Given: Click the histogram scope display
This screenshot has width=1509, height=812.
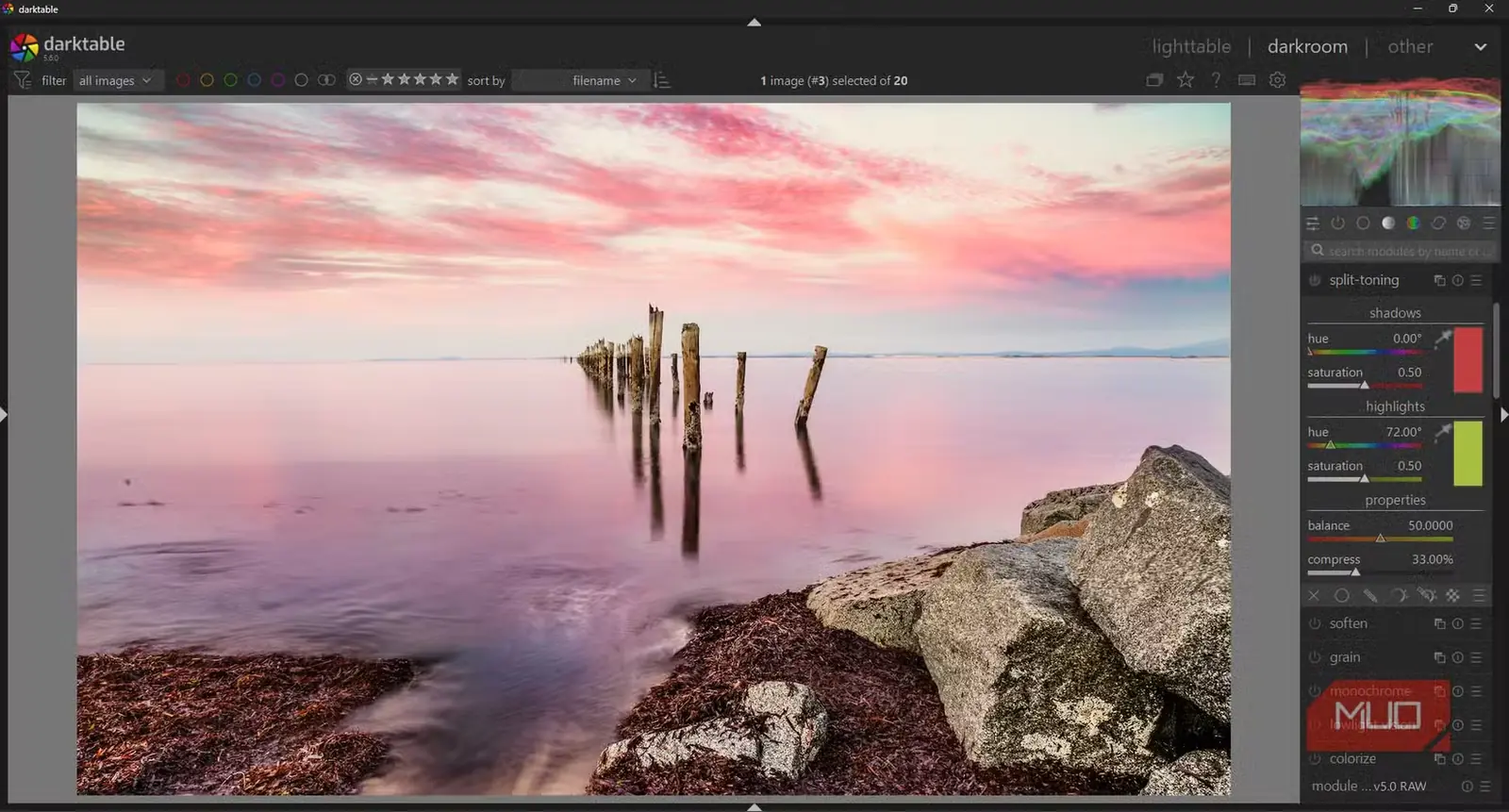Looking at the screenshot, I should tap(1401, 142).
